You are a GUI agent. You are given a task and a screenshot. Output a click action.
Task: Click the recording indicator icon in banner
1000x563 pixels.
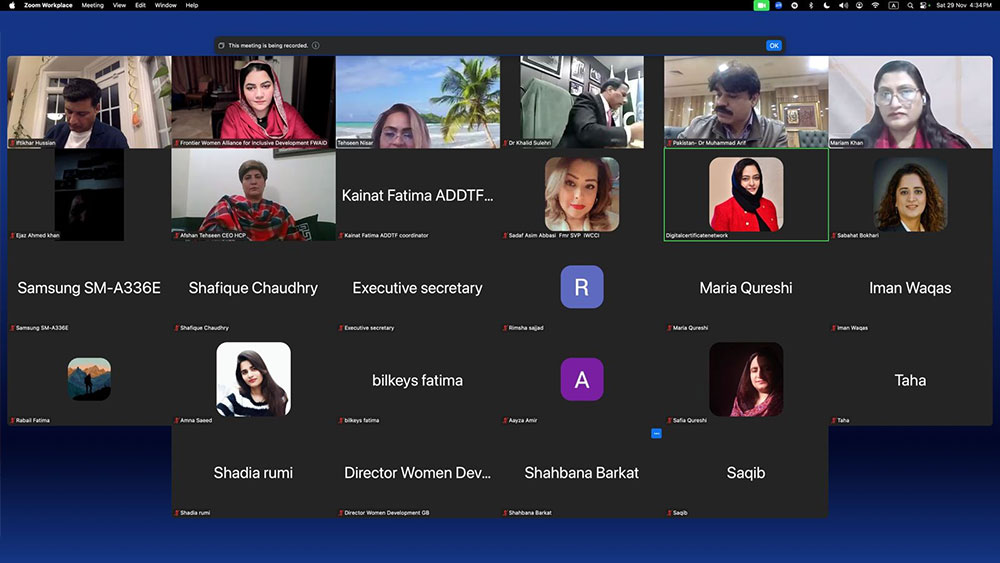[222, 45]
